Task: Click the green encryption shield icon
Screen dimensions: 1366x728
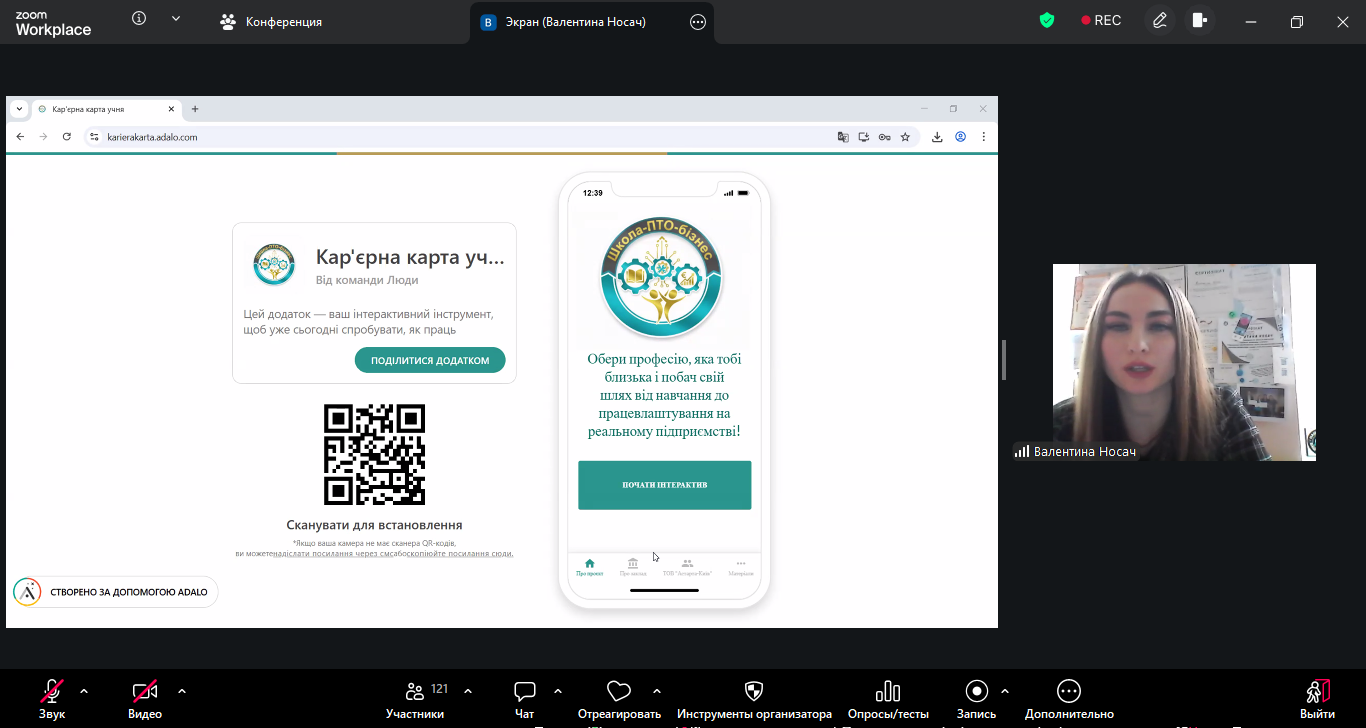Action: tap(1047, 21)
